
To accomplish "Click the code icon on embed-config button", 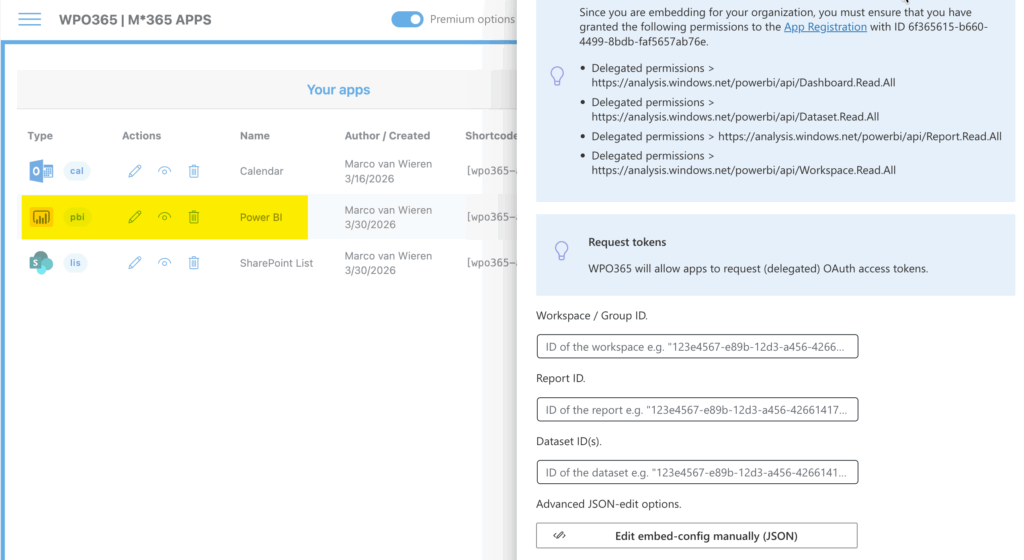I will click(x=559, y=535).
